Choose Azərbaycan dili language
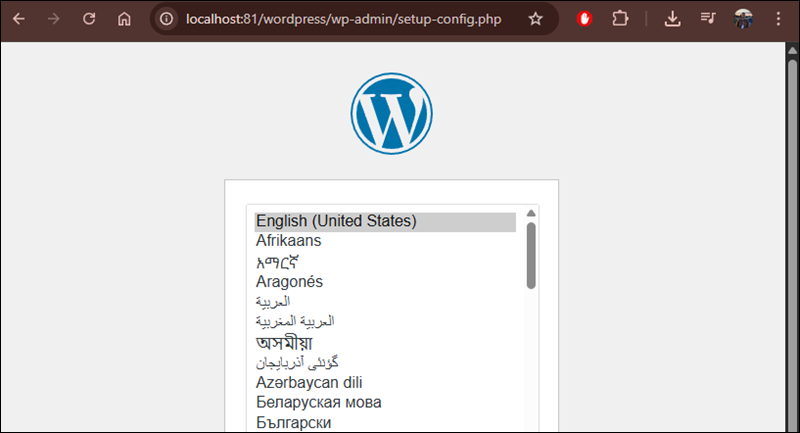The image size is (800, 433). [385, 383]
